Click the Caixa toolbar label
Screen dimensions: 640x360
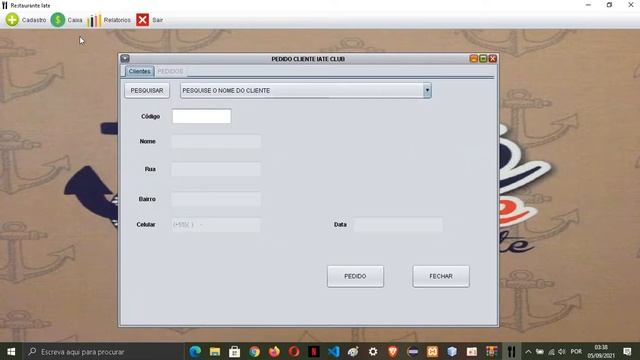point(75,20)
